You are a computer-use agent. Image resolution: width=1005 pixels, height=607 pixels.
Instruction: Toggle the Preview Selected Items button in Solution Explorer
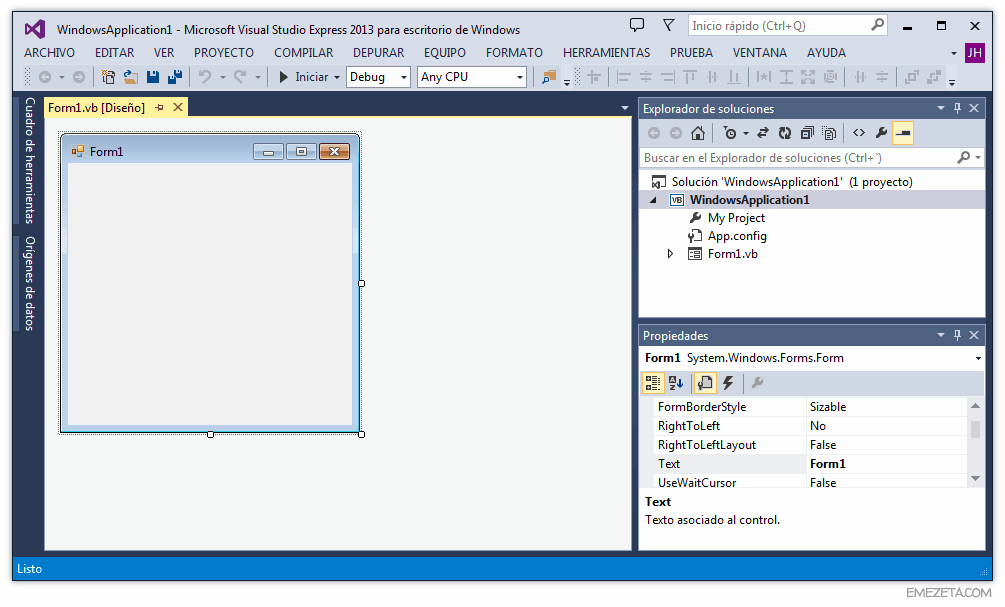[903, 133]
